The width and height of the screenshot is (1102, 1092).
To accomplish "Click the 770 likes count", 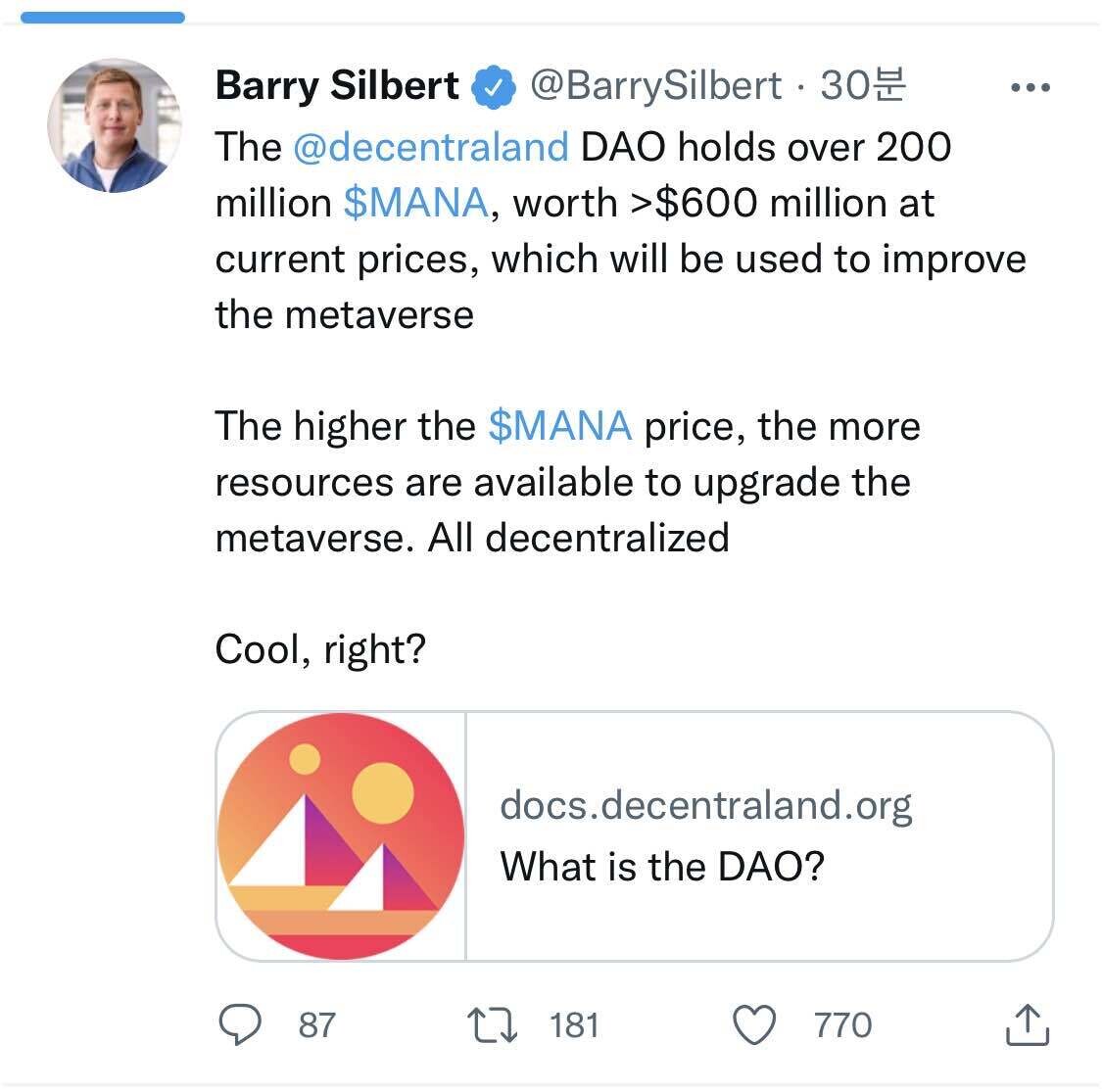I will coord(842,1025).
